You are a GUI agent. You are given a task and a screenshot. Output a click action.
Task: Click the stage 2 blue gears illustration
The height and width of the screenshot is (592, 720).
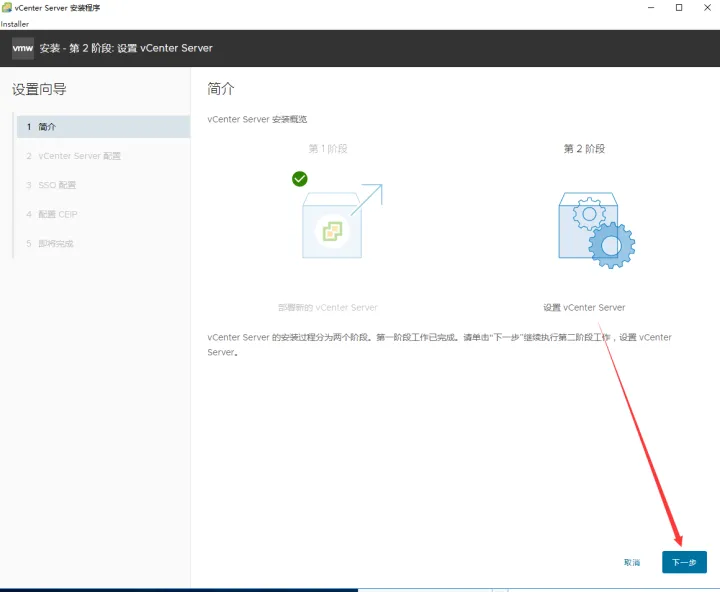pos(596,230)
